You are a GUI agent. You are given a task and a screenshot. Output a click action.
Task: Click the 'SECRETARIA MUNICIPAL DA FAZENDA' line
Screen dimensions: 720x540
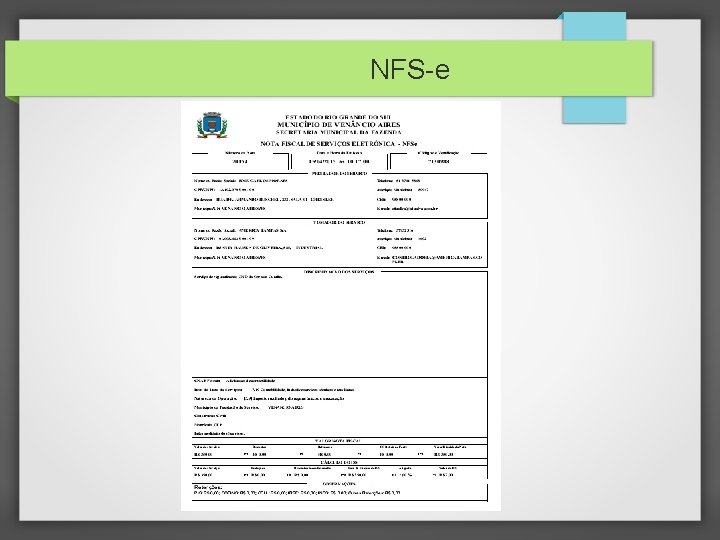click(x=339, y=132)
